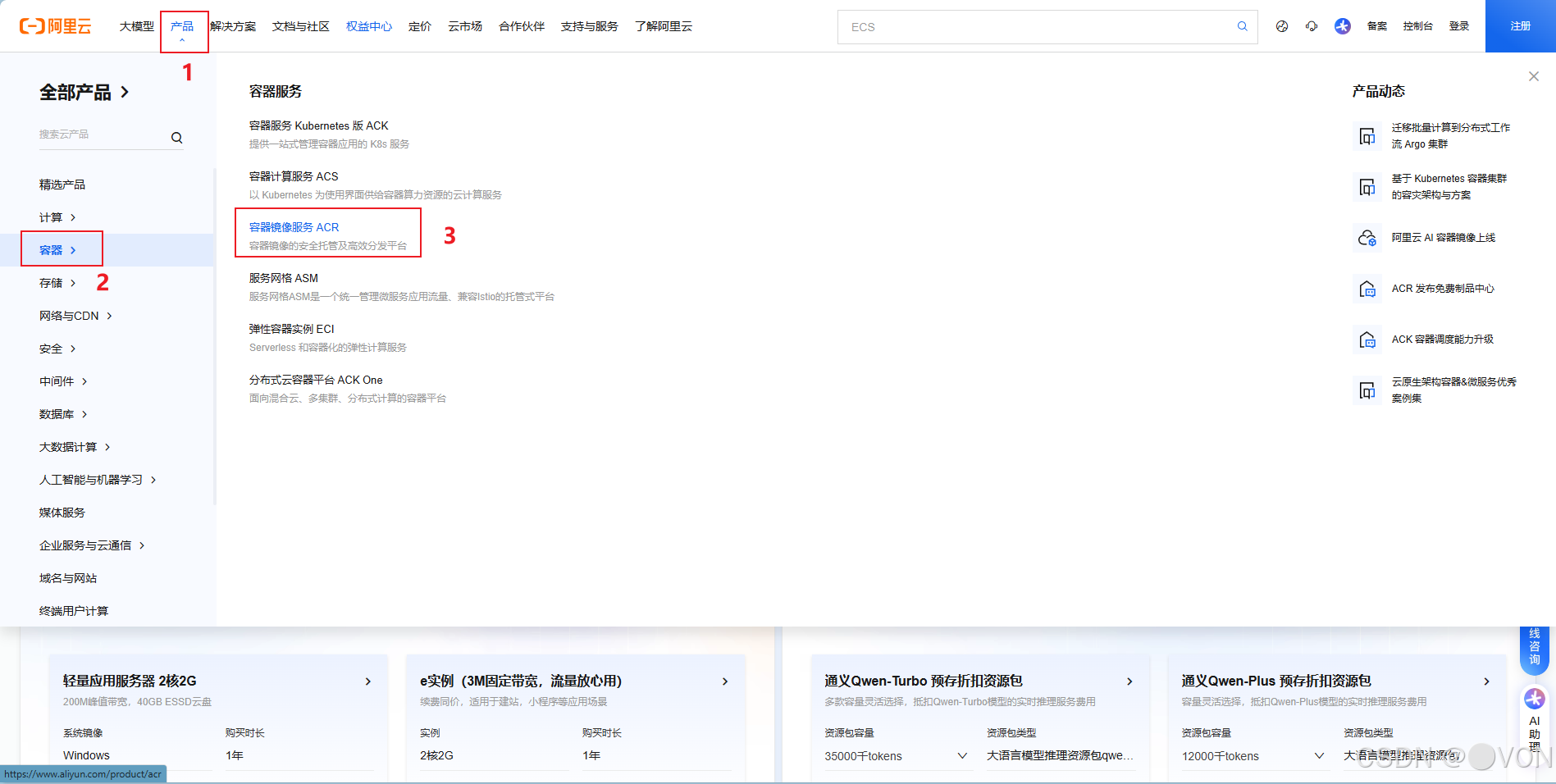Image resolution: width=1556 pixels, height=784 pixels.
Task: Focus the 搜索云产品 sidebar field
Action: 103,134
